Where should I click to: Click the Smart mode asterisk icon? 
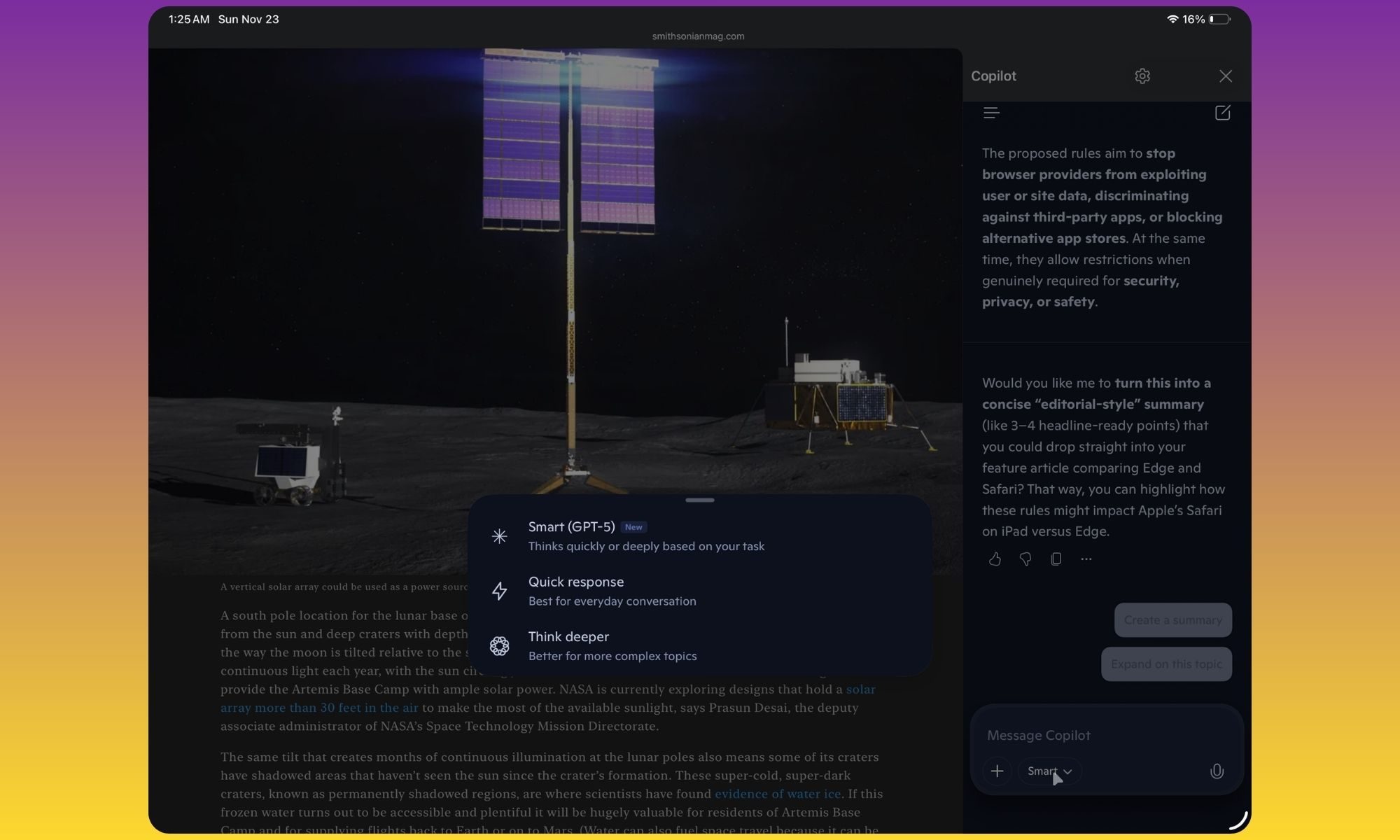click(499, 536)
